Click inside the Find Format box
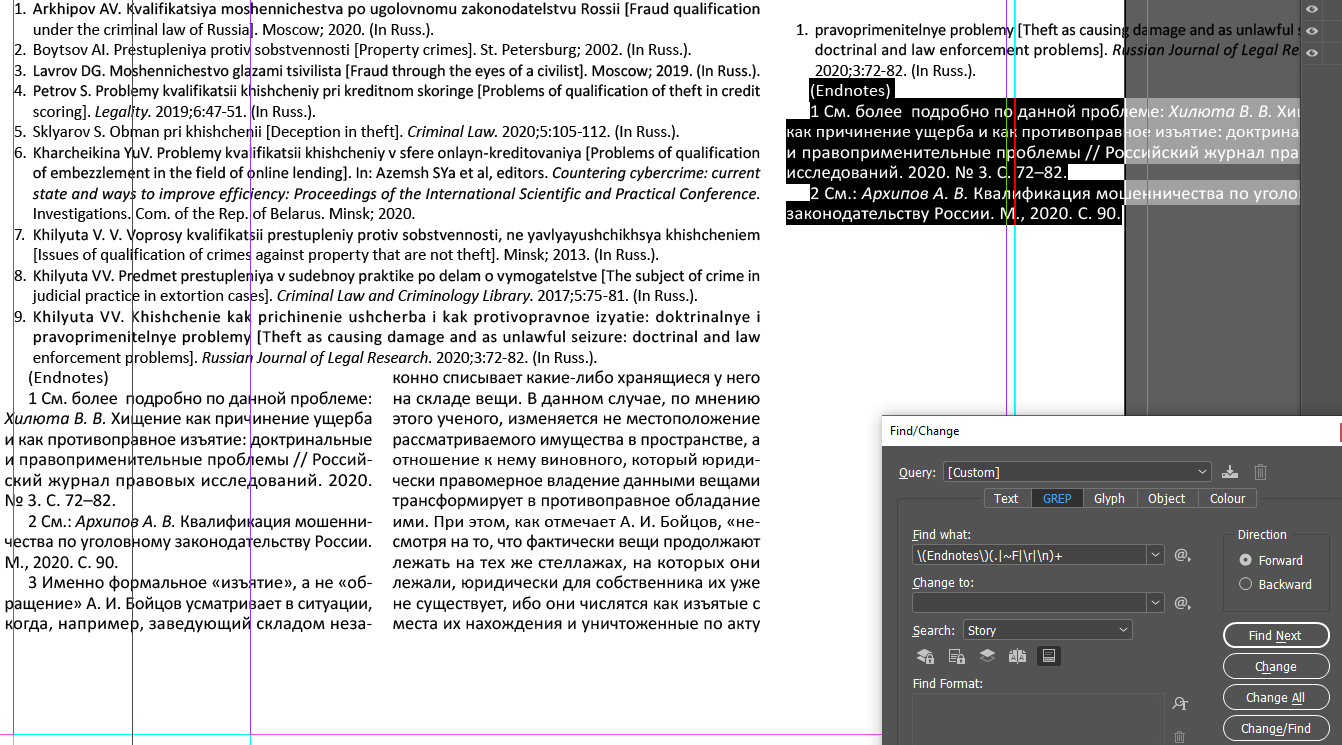This screenshot has width=1342, height=745. tap(1038, 719)
